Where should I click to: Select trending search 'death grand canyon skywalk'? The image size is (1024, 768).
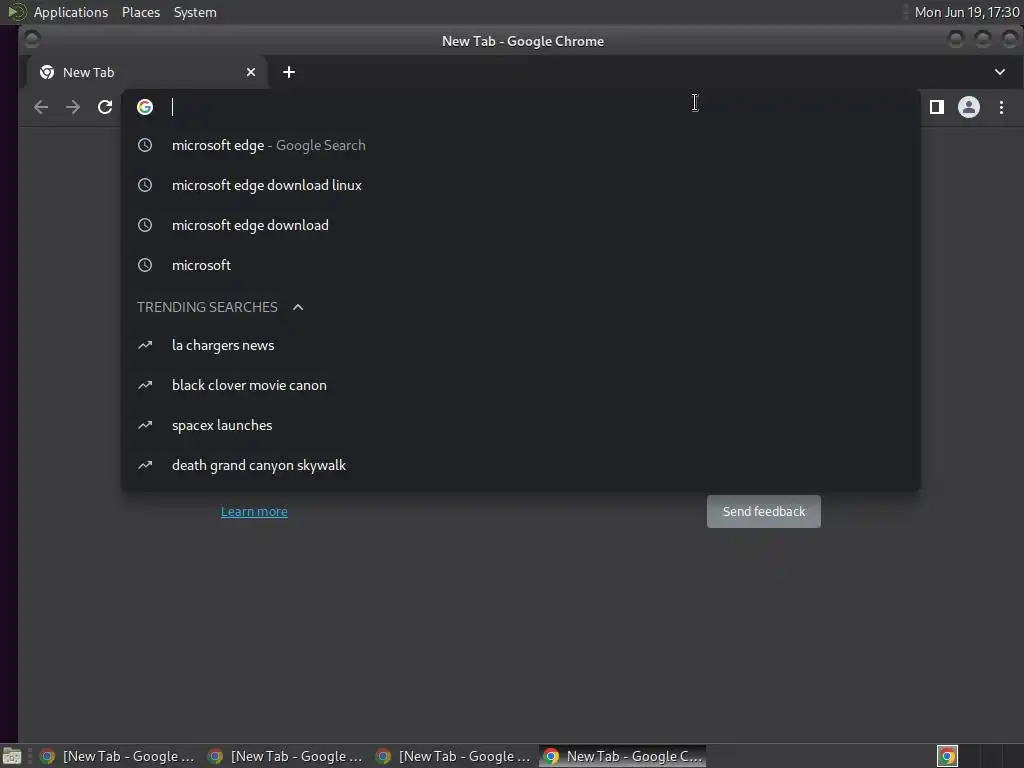pyautogui.click(x=520, y=465)
